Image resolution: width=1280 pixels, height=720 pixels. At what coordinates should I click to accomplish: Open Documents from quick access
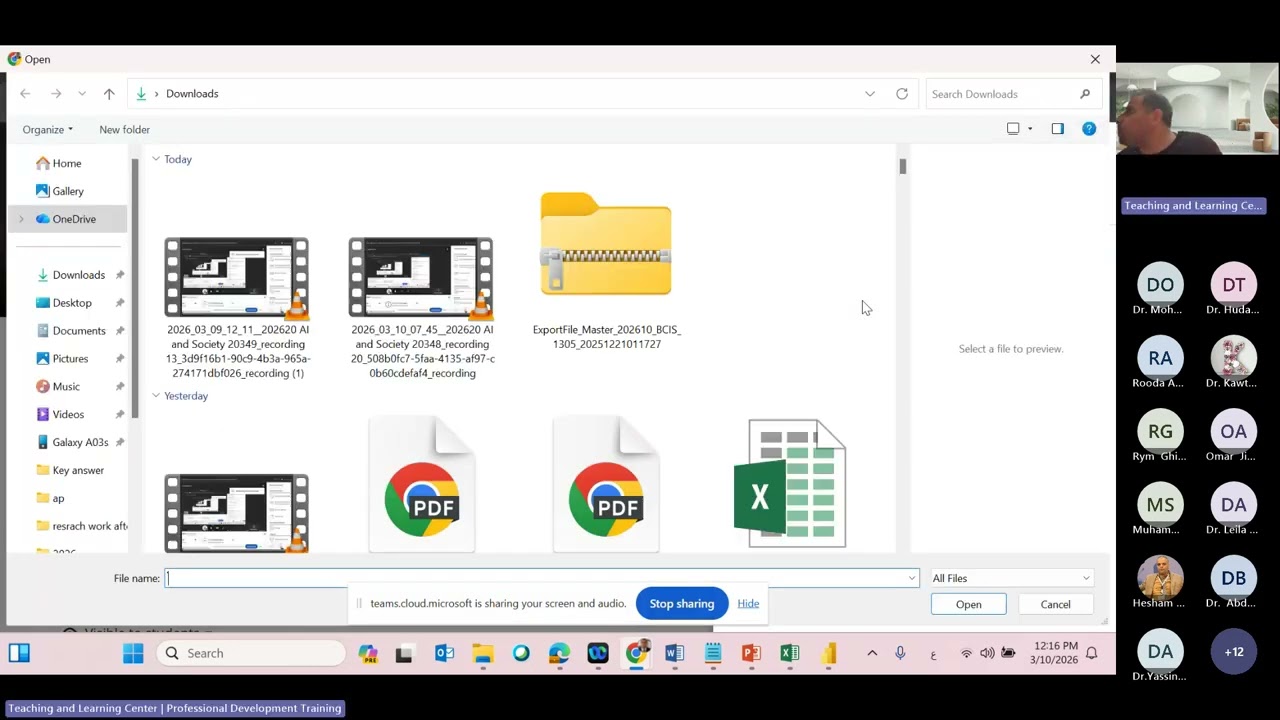pos(79,331)
